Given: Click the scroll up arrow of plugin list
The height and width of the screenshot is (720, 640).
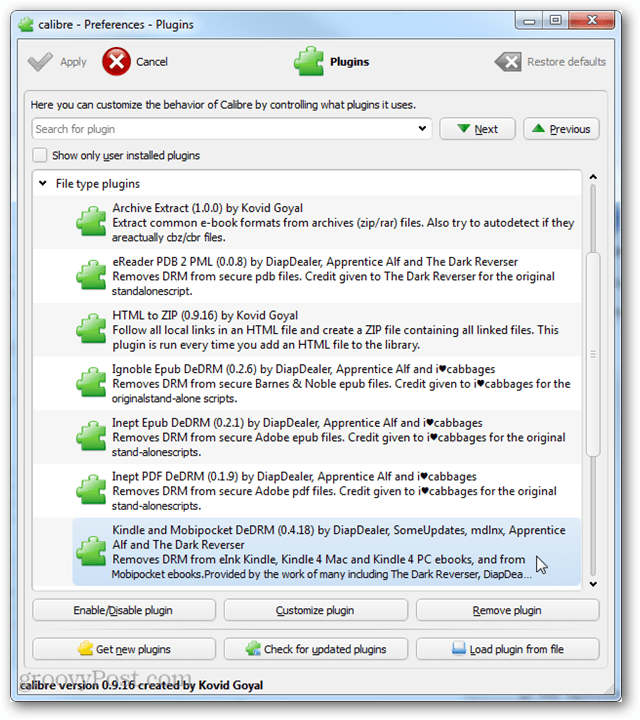Looking at the screenshot, I should pyautogui.click(x=593, y=177).
